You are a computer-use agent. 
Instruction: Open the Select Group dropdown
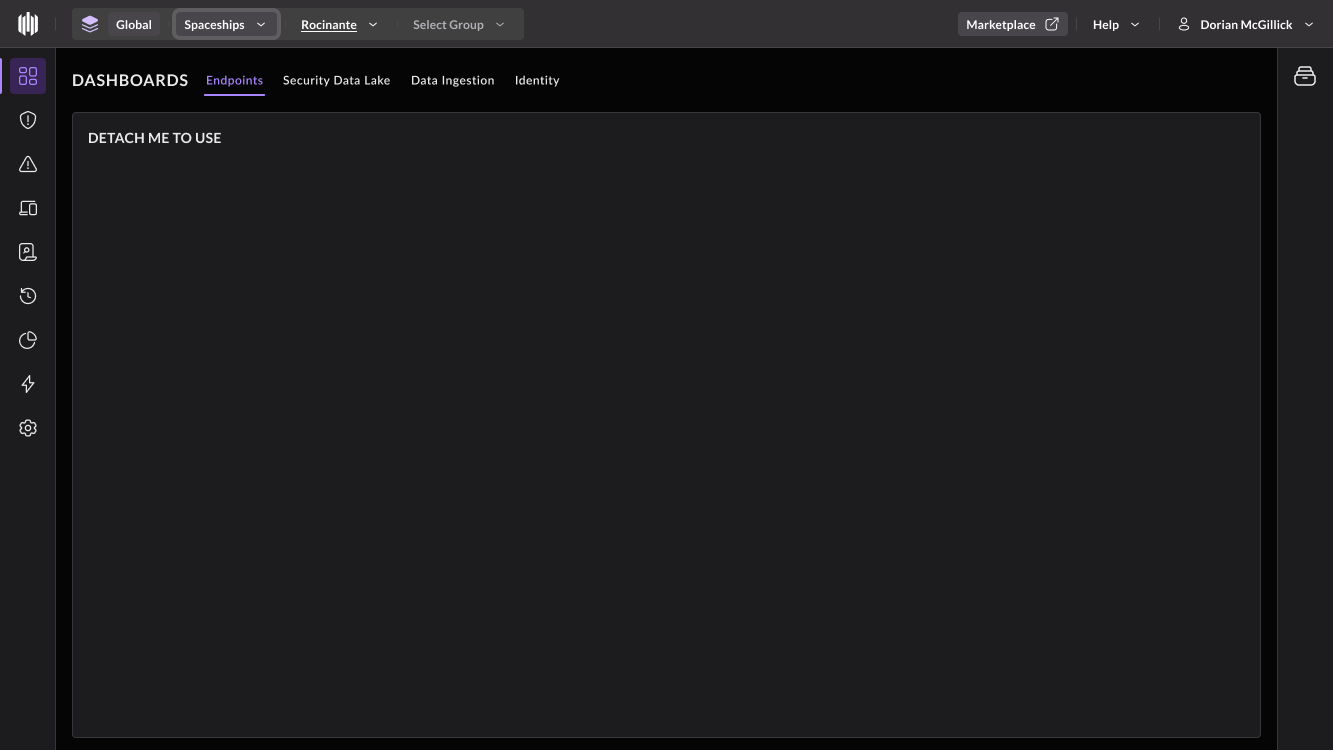pyautogui.click(x=459, y=24)
